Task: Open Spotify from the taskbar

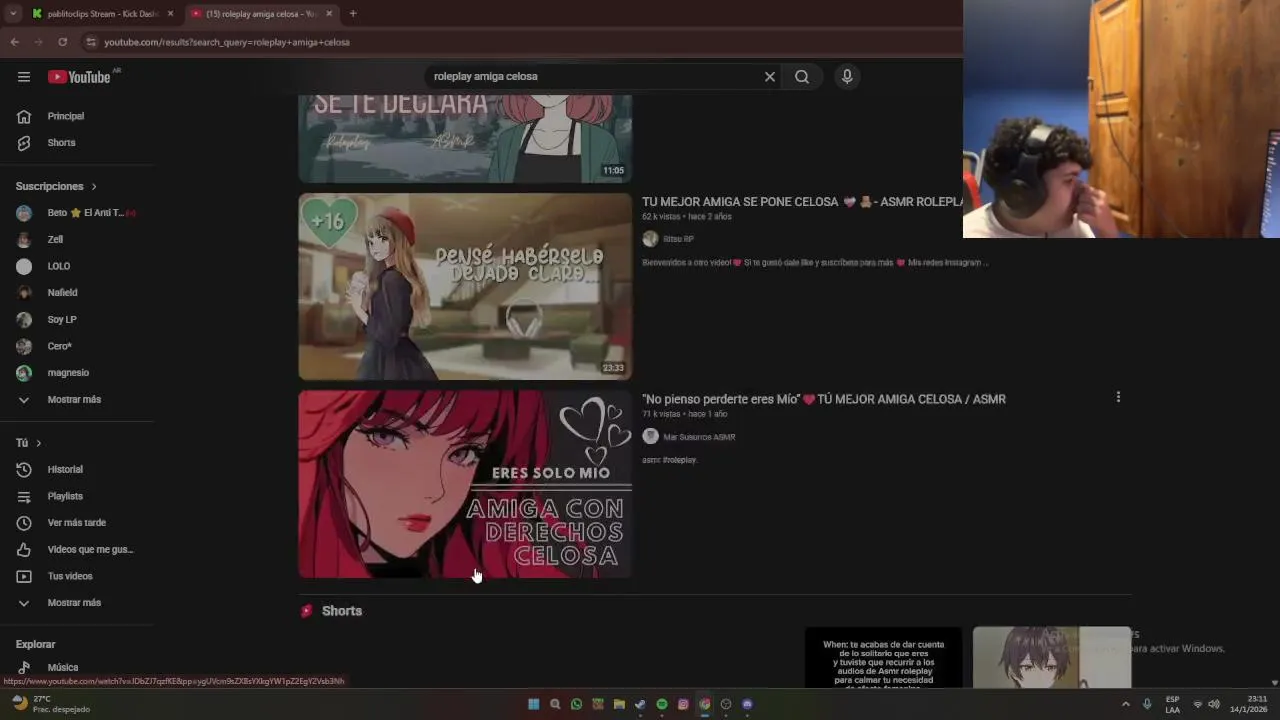Action: [x=662, y=704]
